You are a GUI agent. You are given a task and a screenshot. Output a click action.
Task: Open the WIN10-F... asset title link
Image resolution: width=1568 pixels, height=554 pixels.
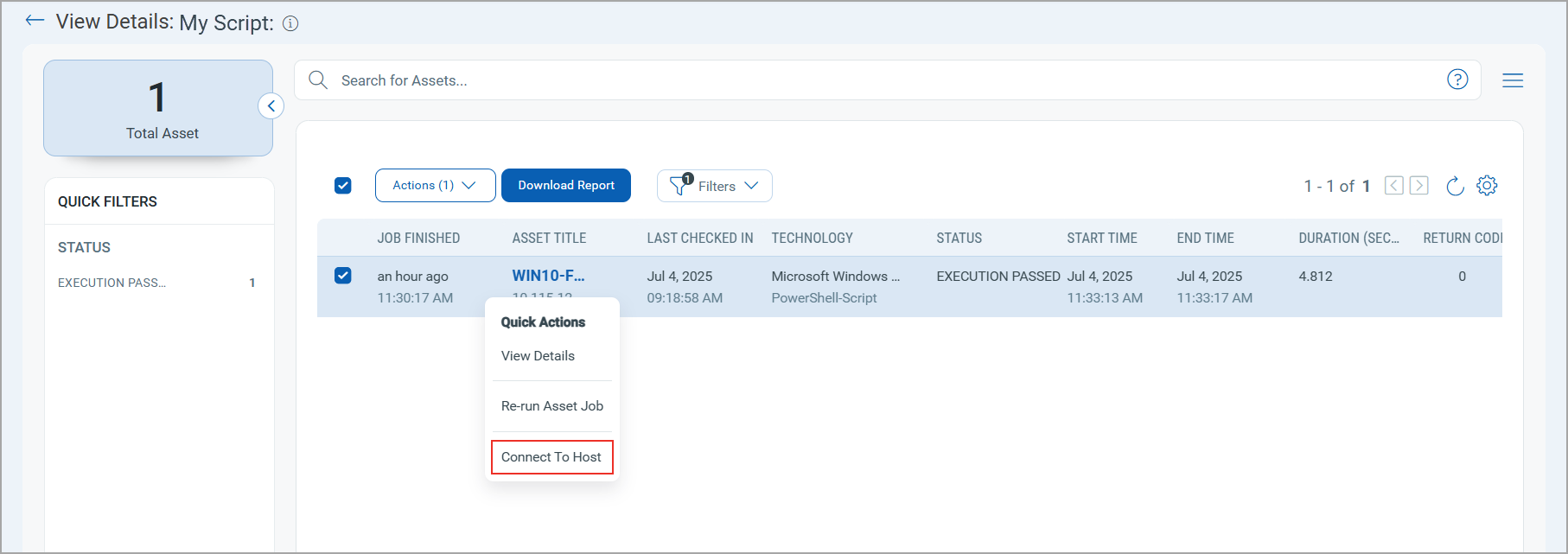[x=548, y=276]
